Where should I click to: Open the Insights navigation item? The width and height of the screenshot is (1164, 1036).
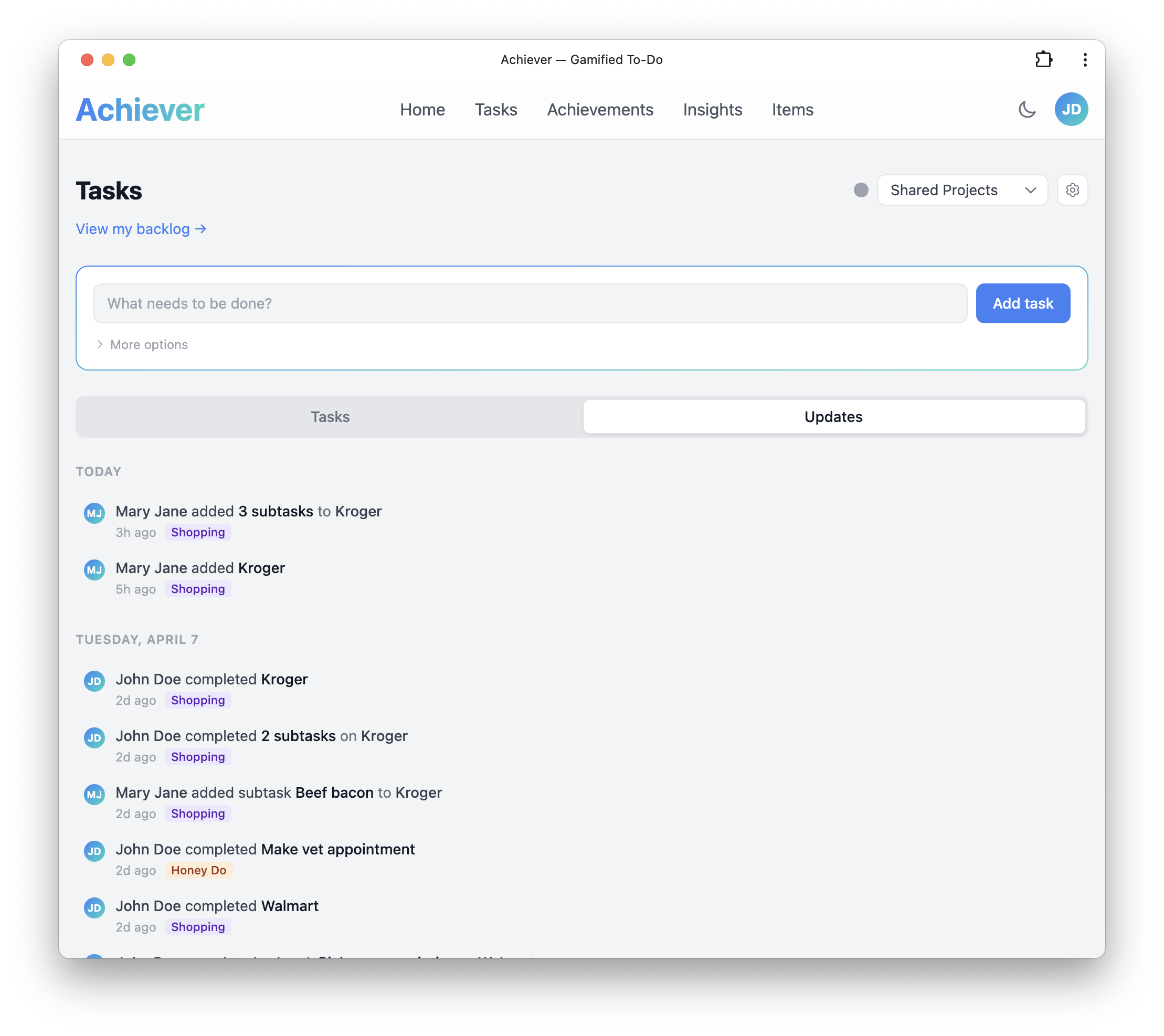click(x=712, y=109)
